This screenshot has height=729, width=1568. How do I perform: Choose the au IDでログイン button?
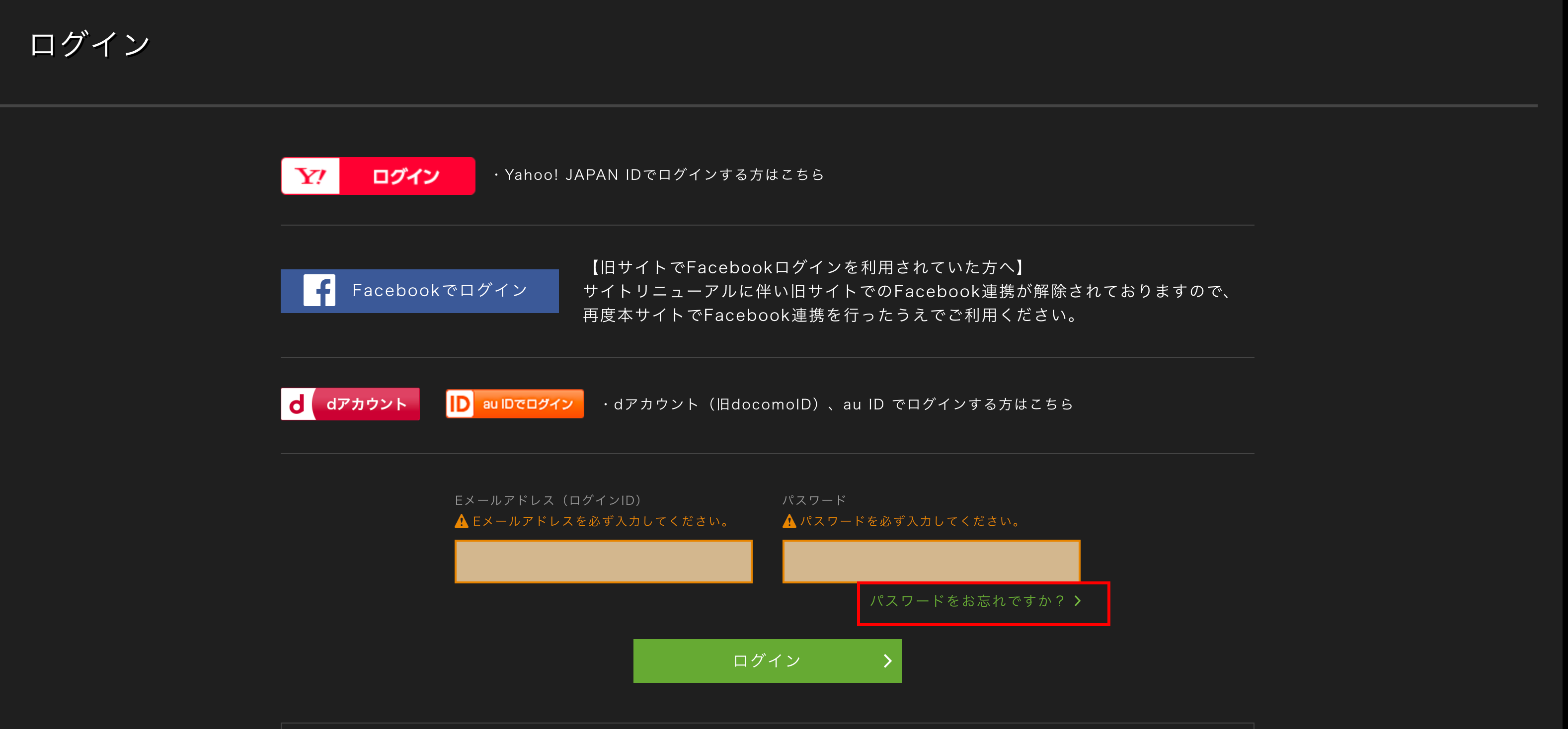click(x=514, y=404)
